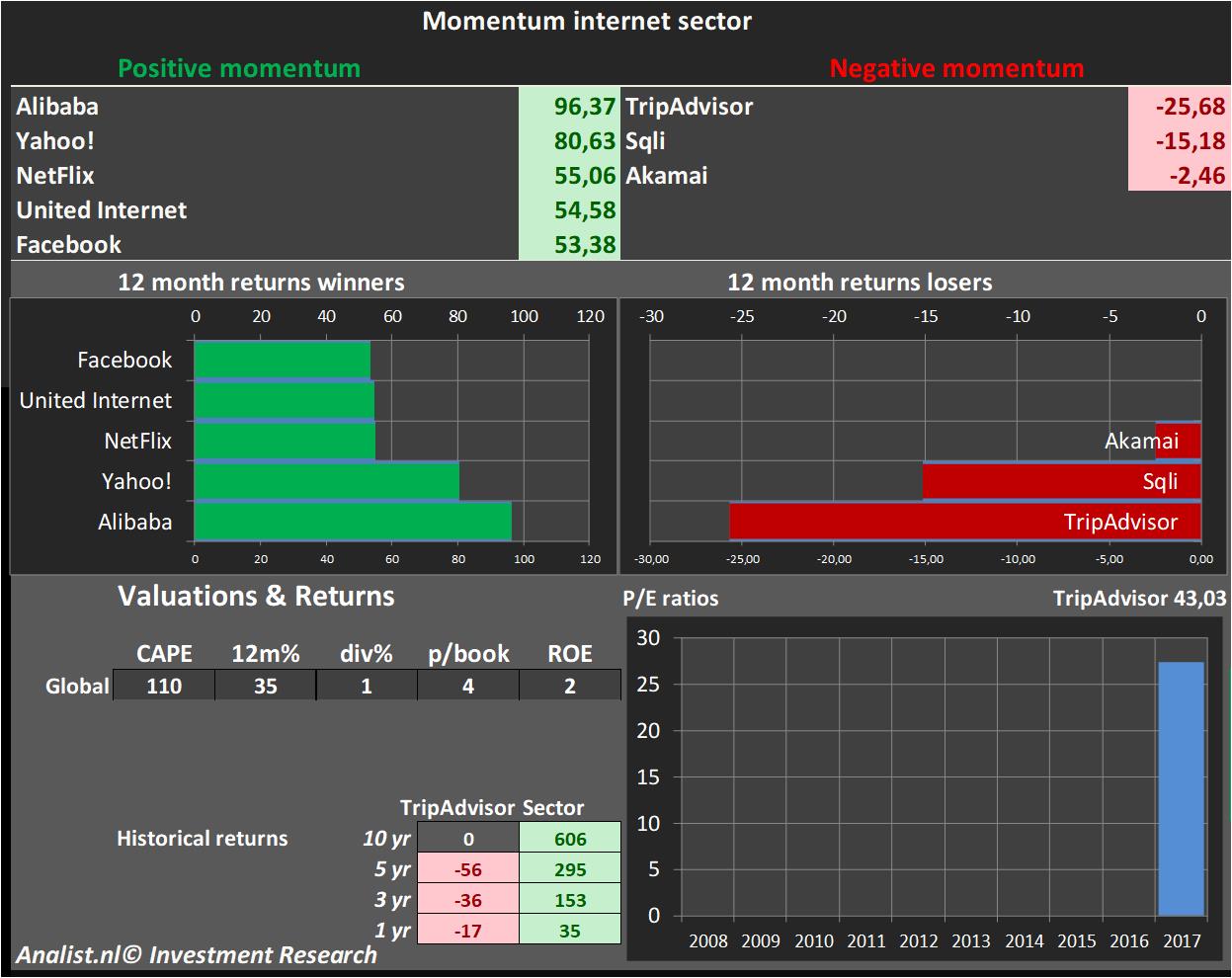Select the Global ROE cell 2
This screenshot has height=978, width=1232.
[x=570, y=686]
